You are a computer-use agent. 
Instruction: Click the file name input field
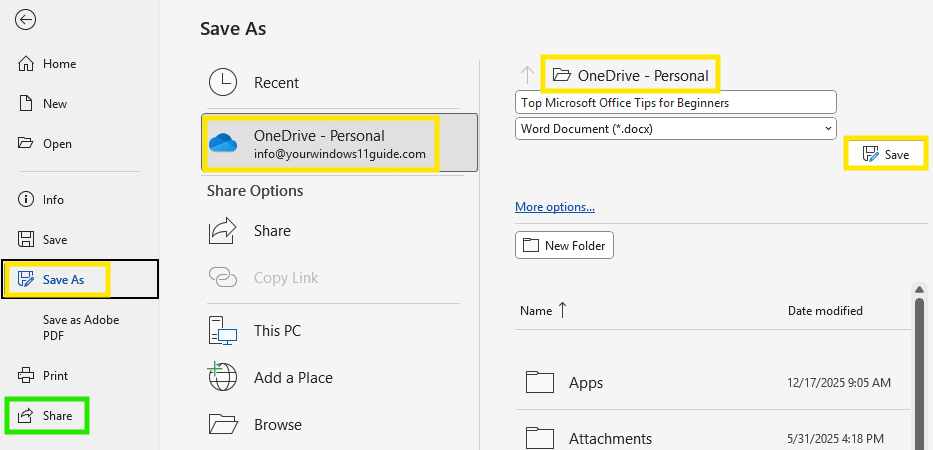[675, 102]
